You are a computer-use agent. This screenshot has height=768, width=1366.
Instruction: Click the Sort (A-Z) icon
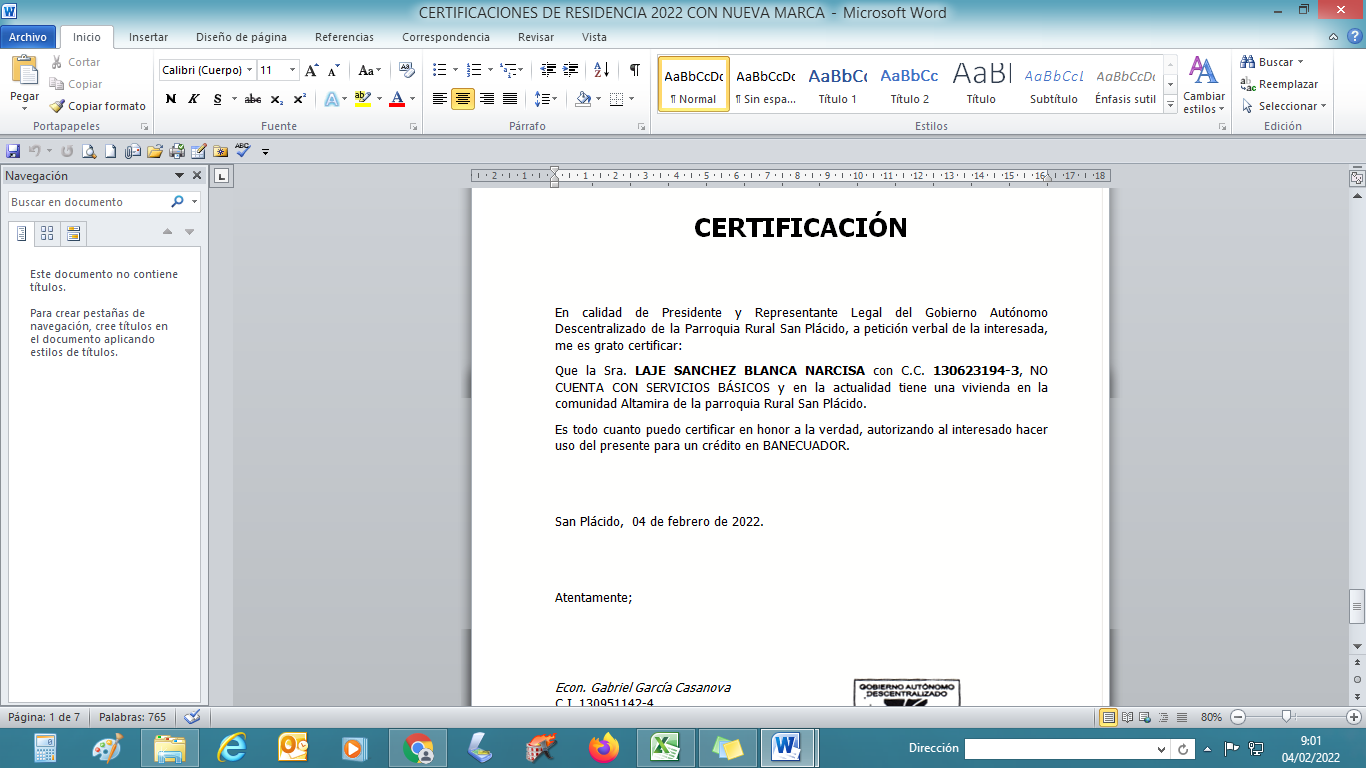tap(601, 70)
